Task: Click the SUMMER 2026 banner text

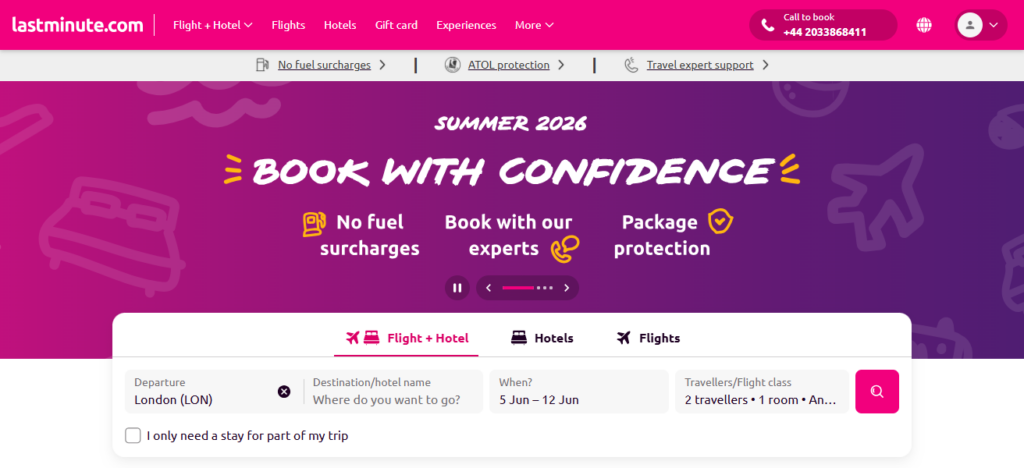Action: [x=511, y=123]
